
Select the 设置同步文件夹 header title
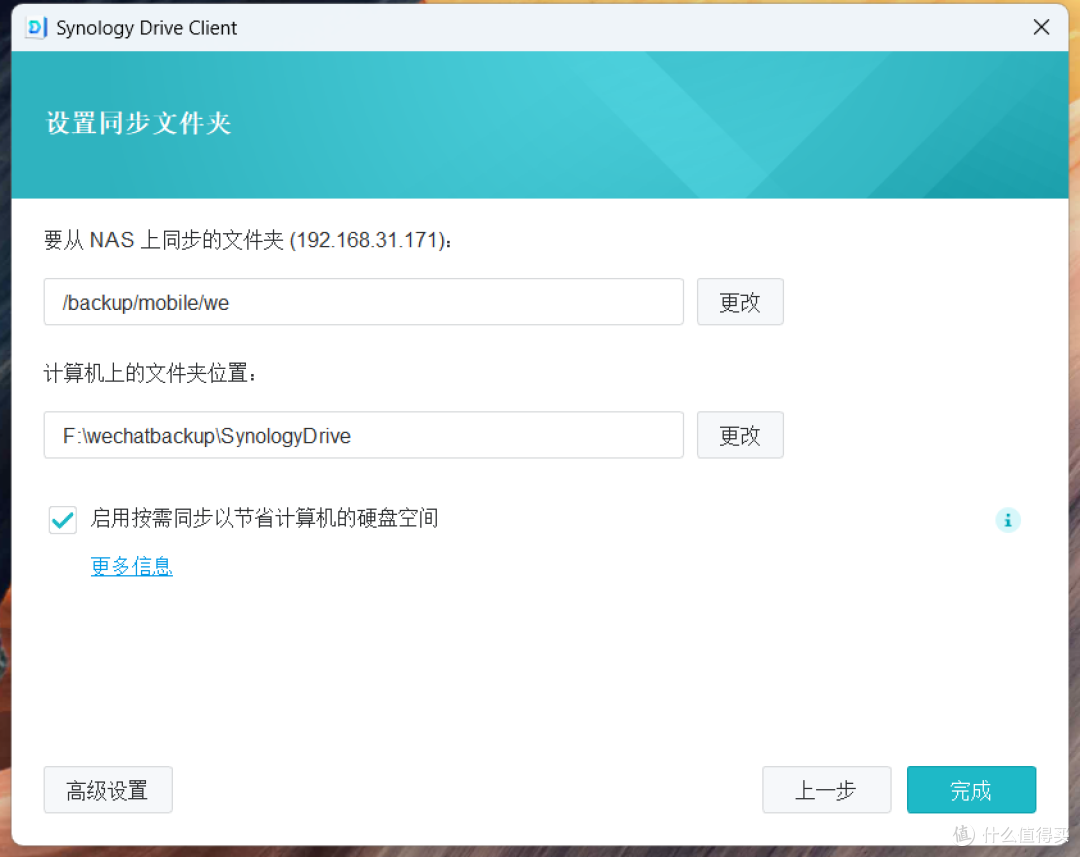pos(138,123)
